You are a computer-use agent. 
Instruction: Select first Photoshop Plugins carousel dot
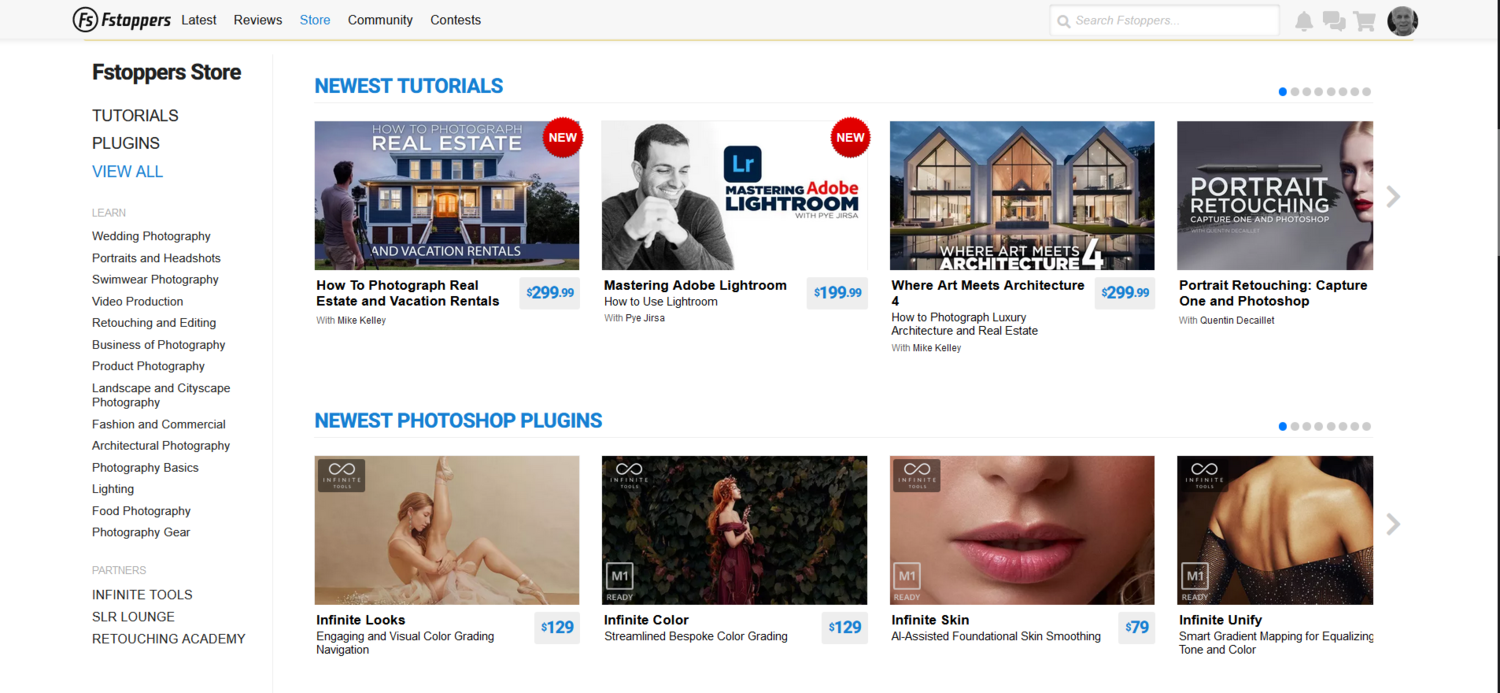[x=1283, y=426]
